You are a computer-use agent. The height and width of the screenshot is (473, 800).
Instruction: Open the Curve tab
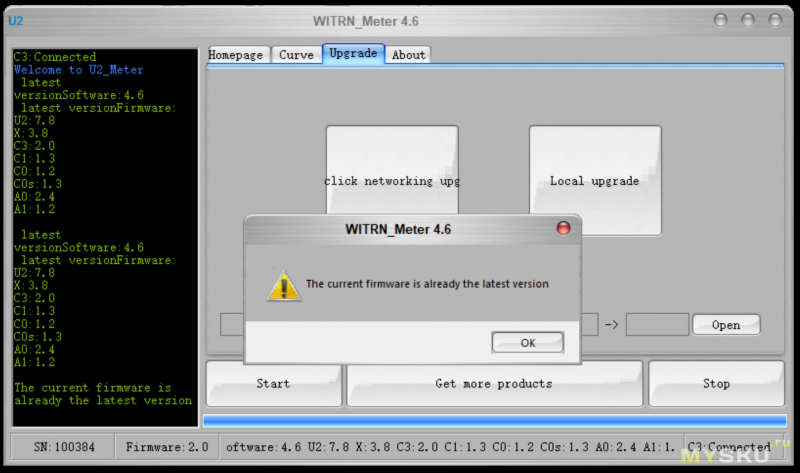296,55
